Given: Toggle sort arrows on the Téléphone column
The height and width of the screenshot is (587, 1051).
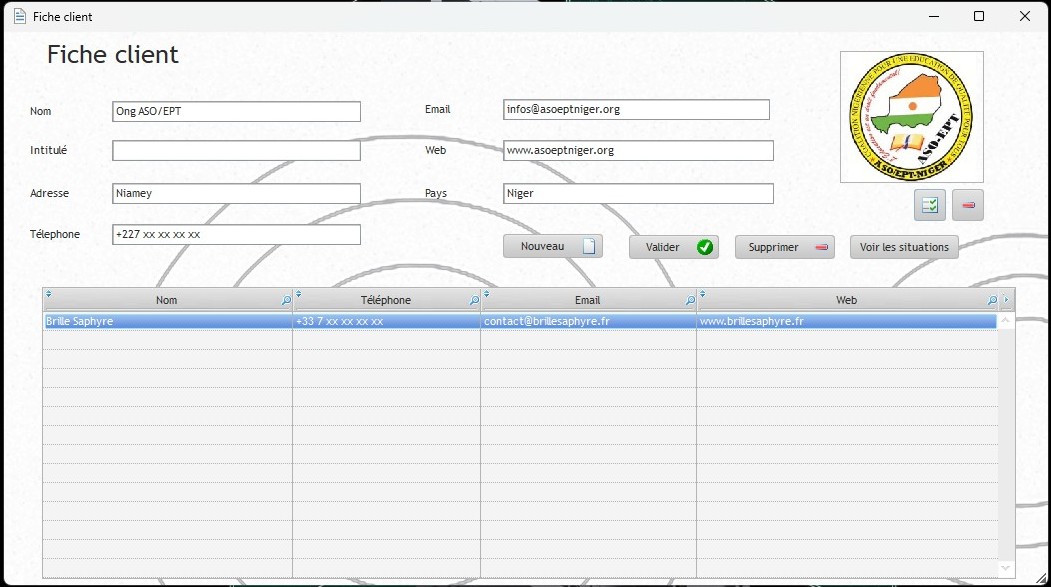Looking at the screenshot, I should point(298,295).
